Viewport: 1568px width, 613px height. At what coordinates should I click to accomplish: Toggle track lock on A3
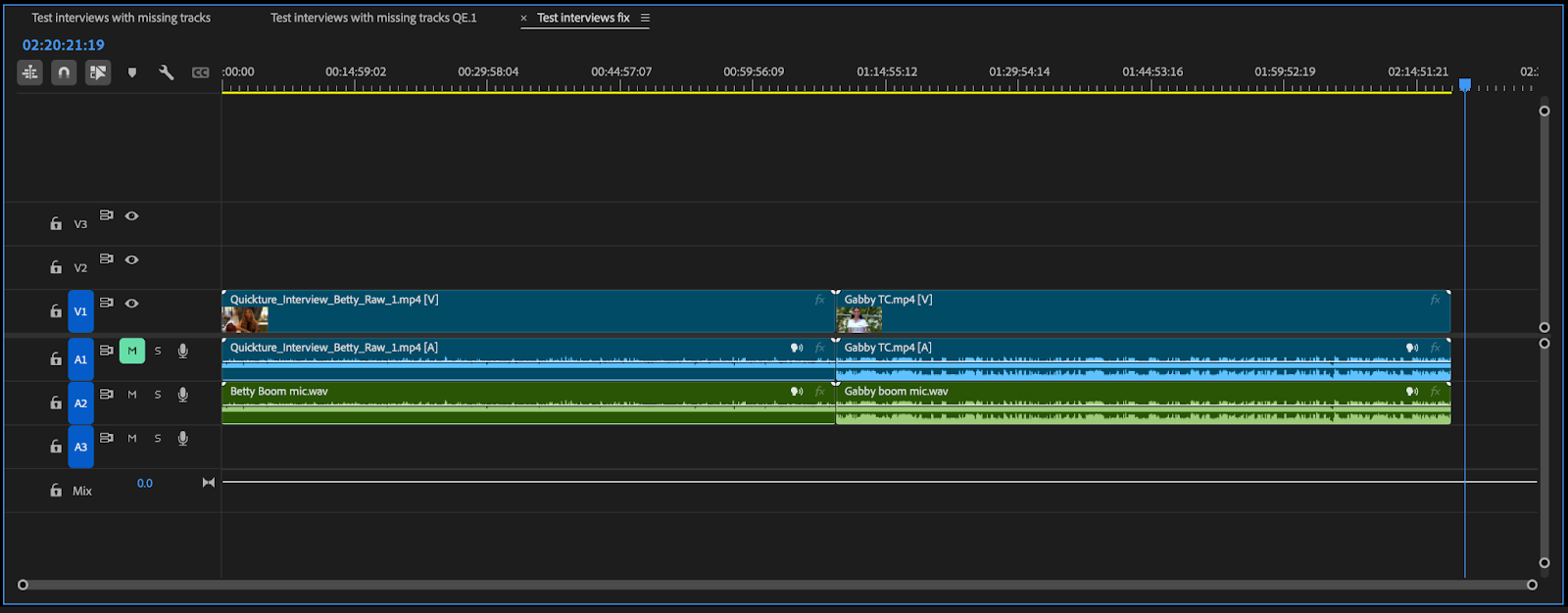(56, 446)
